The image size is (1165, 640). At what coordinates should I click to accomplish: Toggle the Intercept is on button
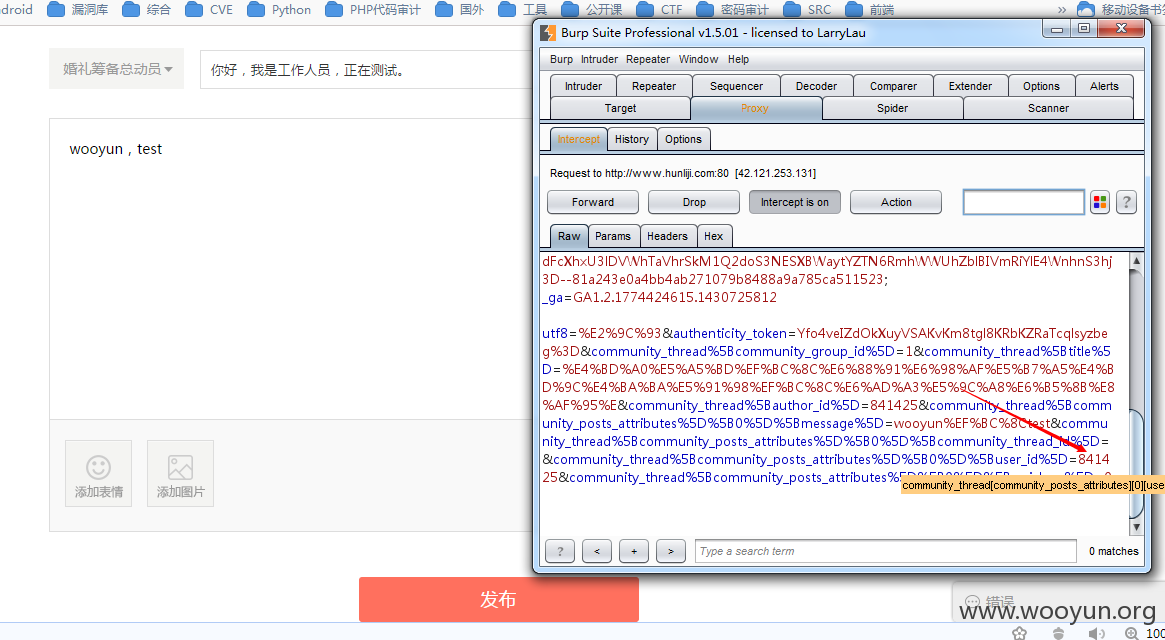click(x=794, y=202)
